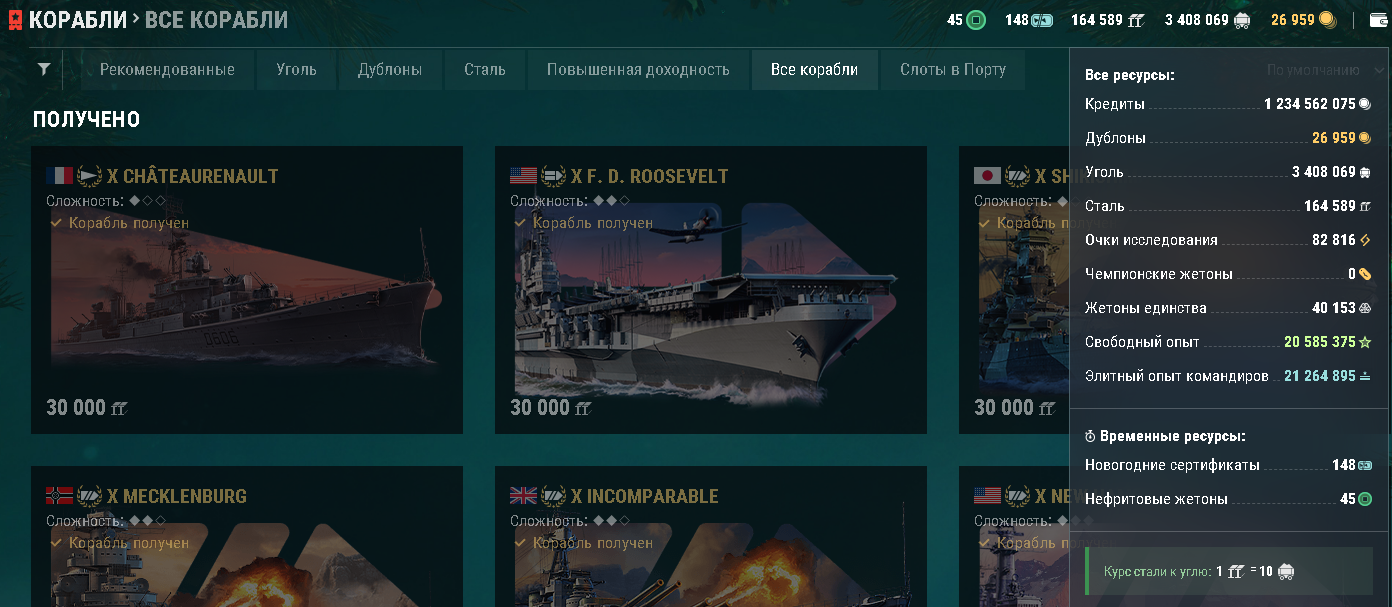Open the Уголь tab
This screenshot has height=607, width=1392.
coord(297,70)
